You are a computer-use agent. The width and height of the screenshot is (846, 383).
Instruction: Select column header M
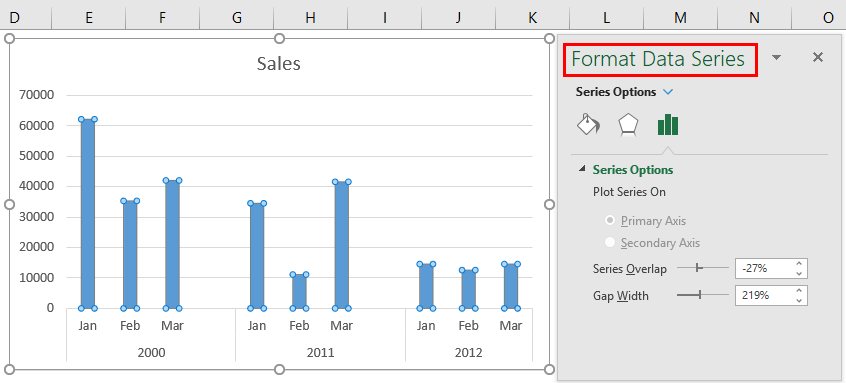click(x=680, y=18)
